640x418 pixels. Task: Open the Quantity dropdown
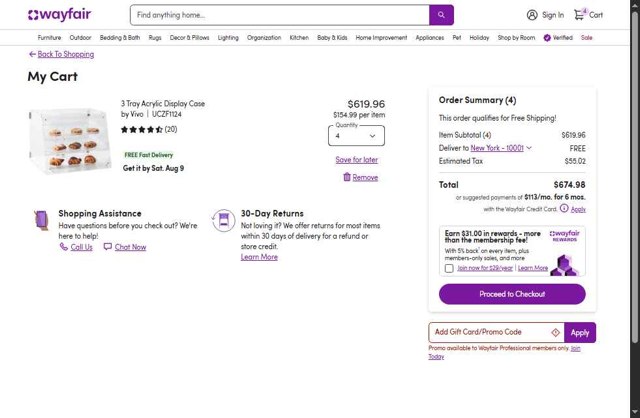pos(356,136)
